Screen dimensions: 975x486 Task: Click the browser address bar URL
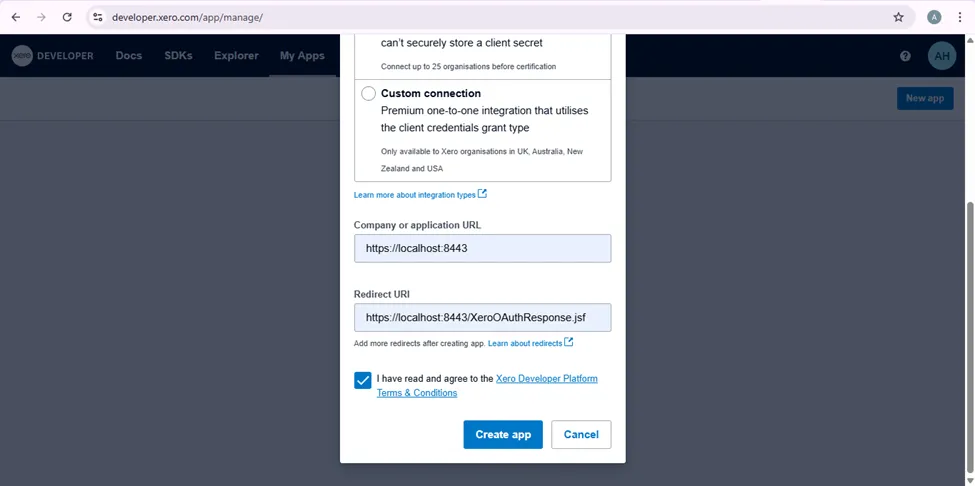point(187,17)
